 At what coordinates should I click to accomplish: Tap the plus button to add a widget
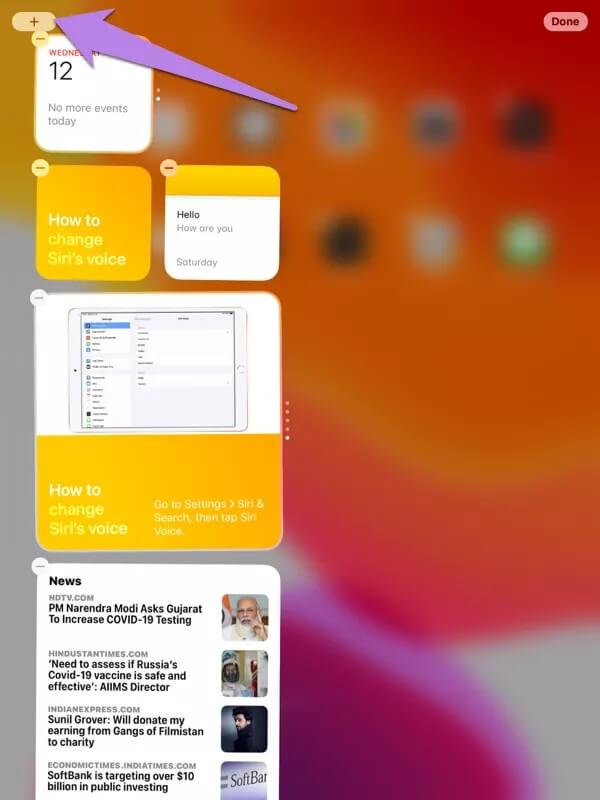pos(34,21)
